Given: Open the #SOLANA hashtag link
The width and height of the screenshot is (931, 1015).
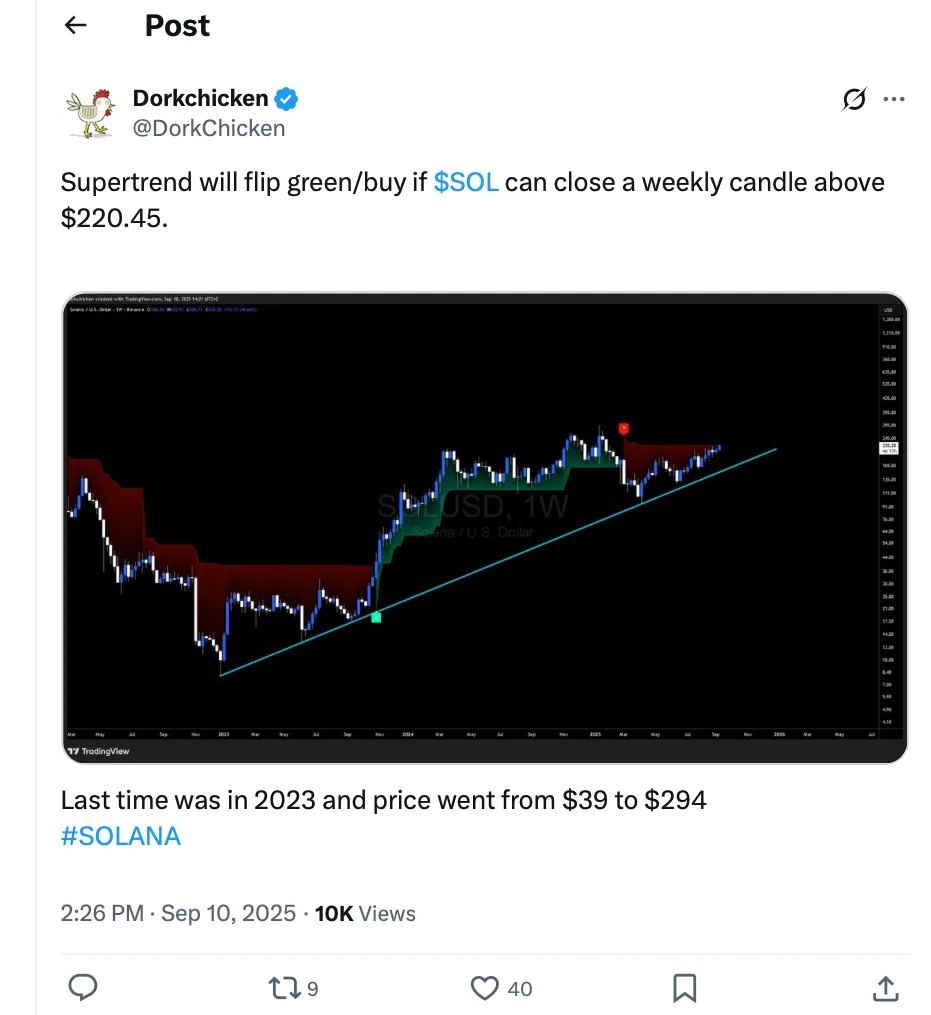Looking at the screenshot, I should pyautogui.click(x=121, y=836).
